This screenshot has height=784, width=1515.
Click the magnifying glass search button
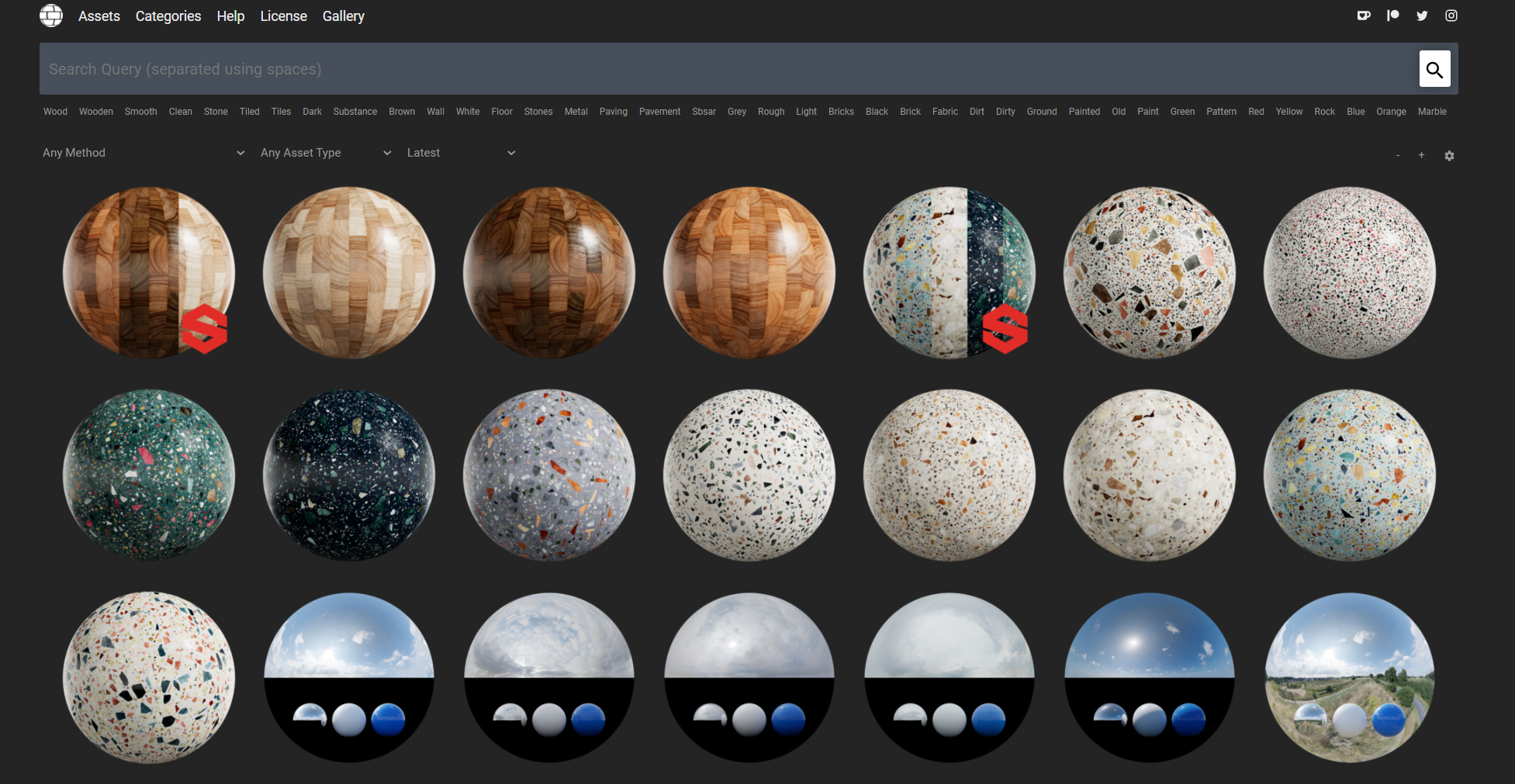pos(1434,69)
